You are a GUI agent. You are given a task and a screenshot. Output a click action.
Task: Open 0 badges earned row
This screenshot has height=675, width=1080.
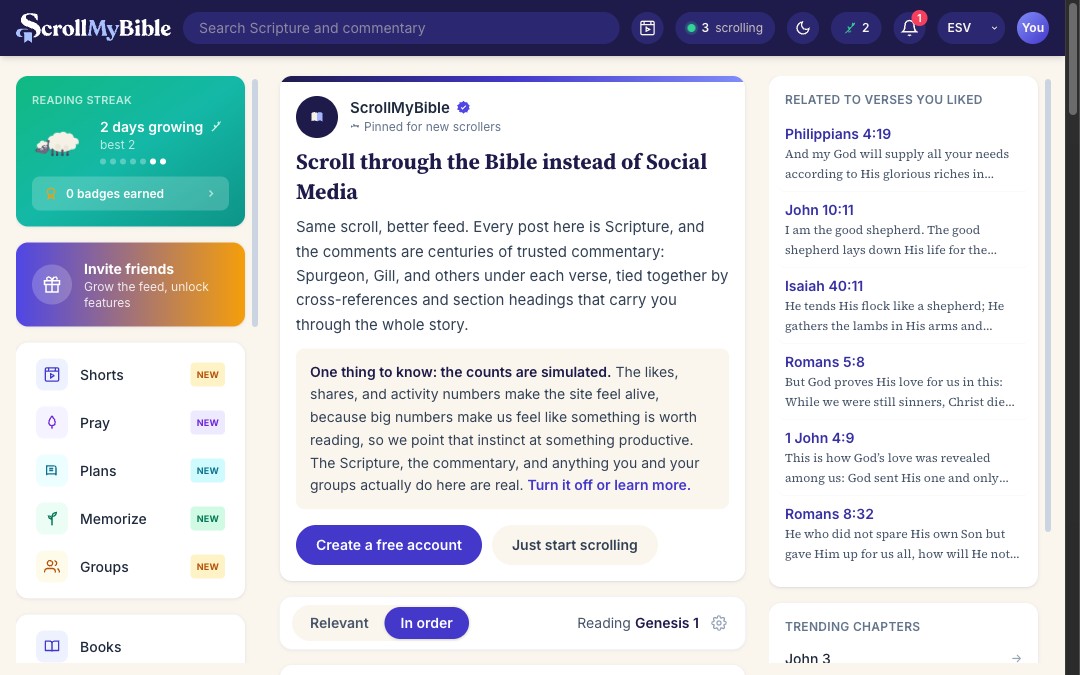[130, 194]
